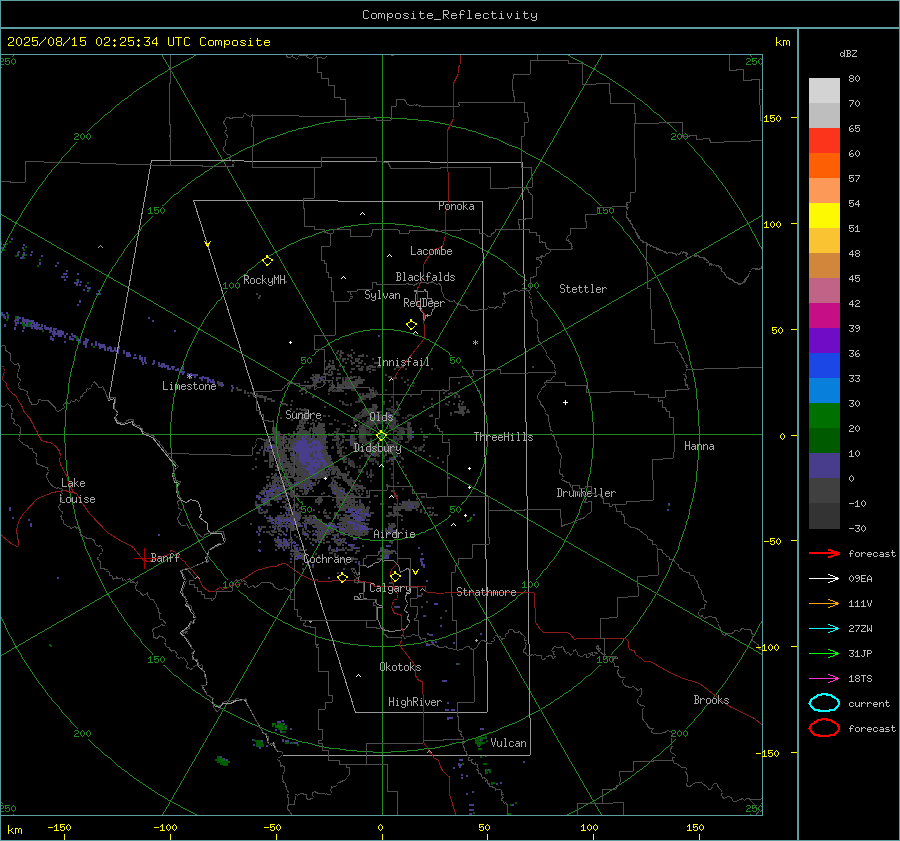Click the Lacombe label
The width and height of the screenshot is (900, 841).
pyautogui.click(x=431, y=251)
